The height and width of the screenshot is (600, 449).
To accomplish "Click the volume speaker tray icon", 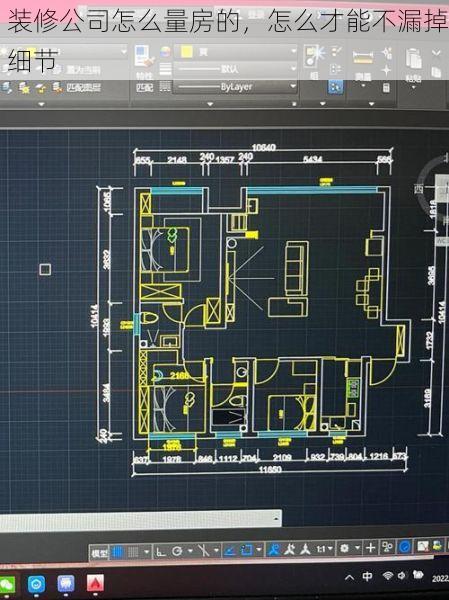I will point(402,575).
